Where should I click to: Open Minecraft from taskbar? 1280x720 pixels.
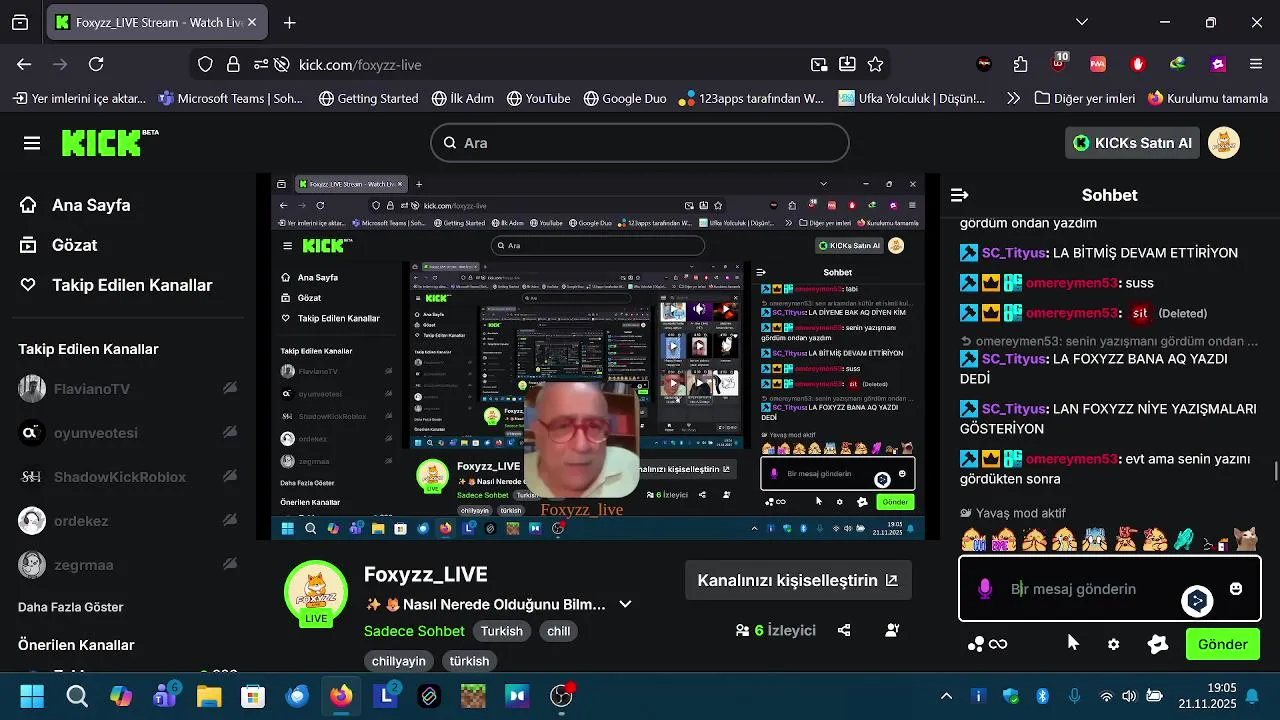click(x=473, y=696)
